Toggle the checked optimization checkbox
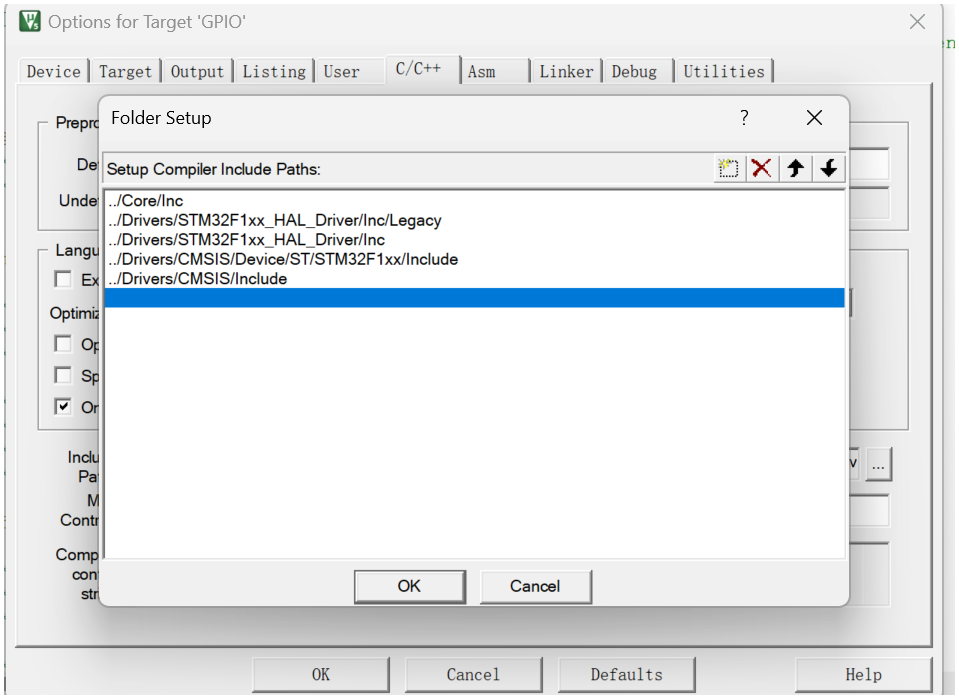The height and width of the screenshot is (699, 959). (x=62, y=407)
